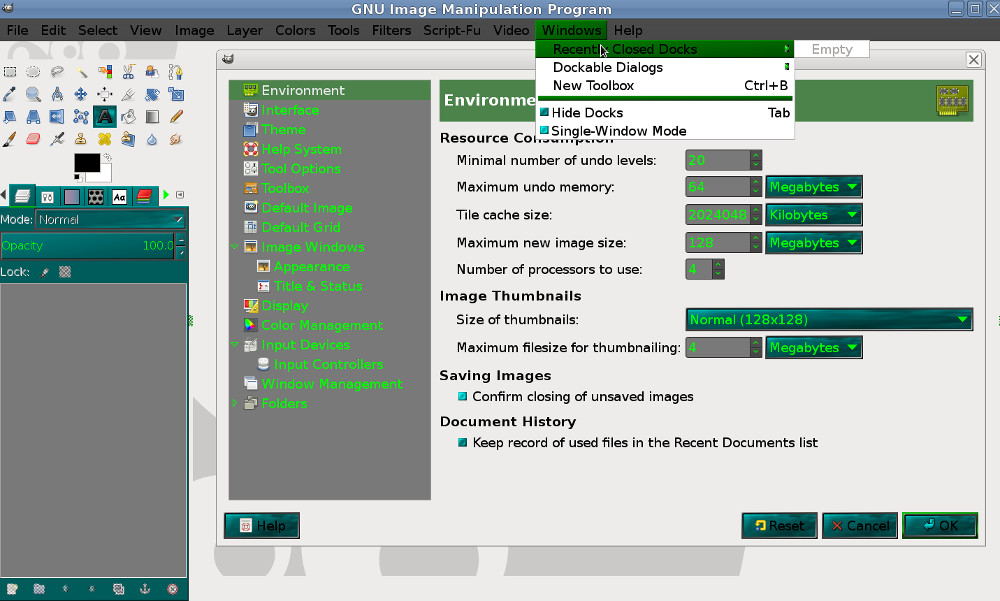Open the layer Mode dropdown
Image resolution: width=1000 pixels, height=601 pixels.
click(x=110, y=219)
